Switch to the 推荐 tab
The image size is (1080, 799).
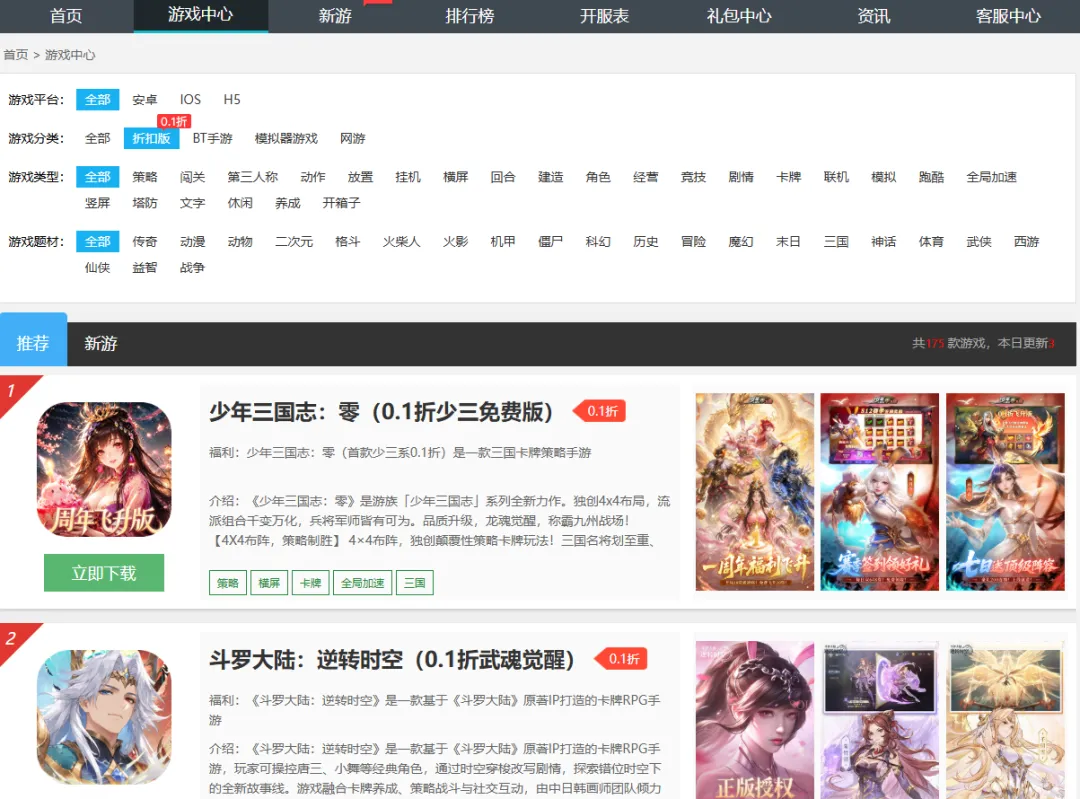[x=33, y=343]
